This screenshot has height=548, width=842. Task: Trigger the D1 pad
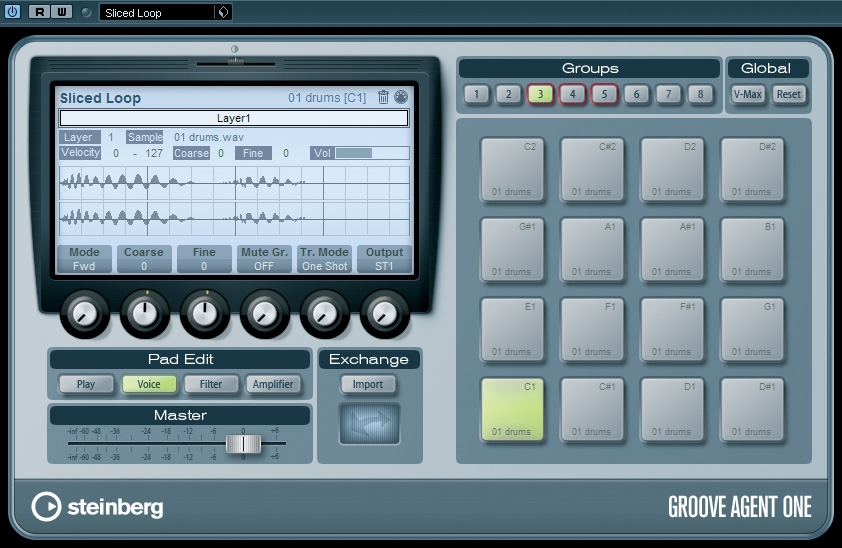click(672, 410)
